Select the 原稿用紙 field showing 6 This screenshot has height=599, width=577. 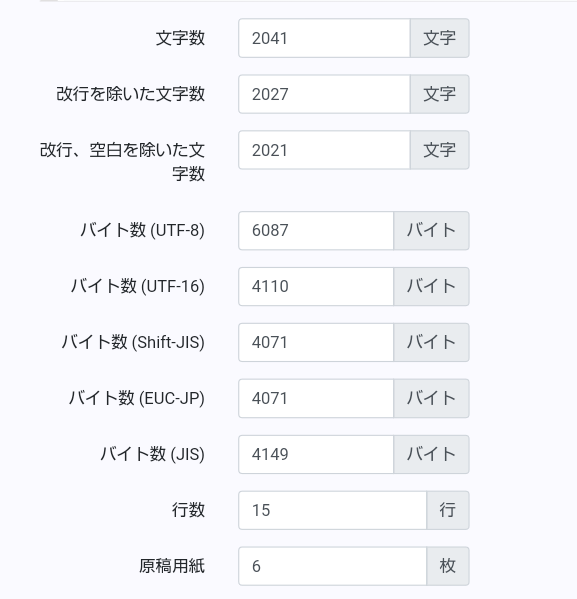point(332,566)
